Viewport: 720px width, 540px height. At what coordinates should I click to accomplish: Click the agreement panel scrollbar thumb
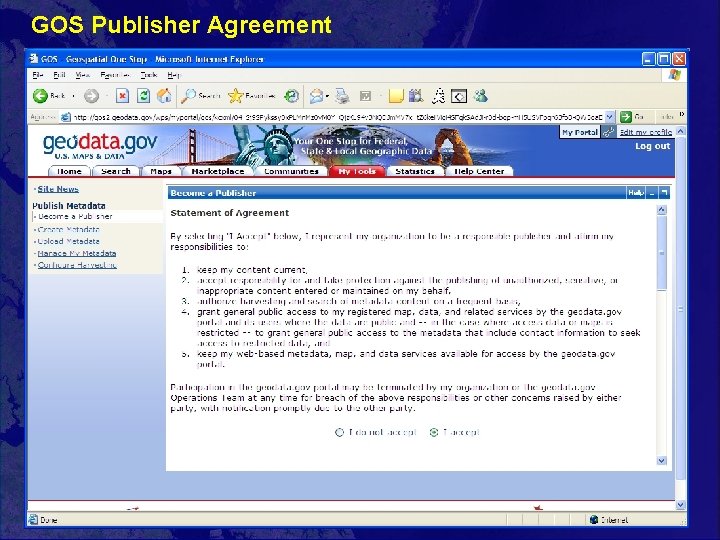pos(661,253)
